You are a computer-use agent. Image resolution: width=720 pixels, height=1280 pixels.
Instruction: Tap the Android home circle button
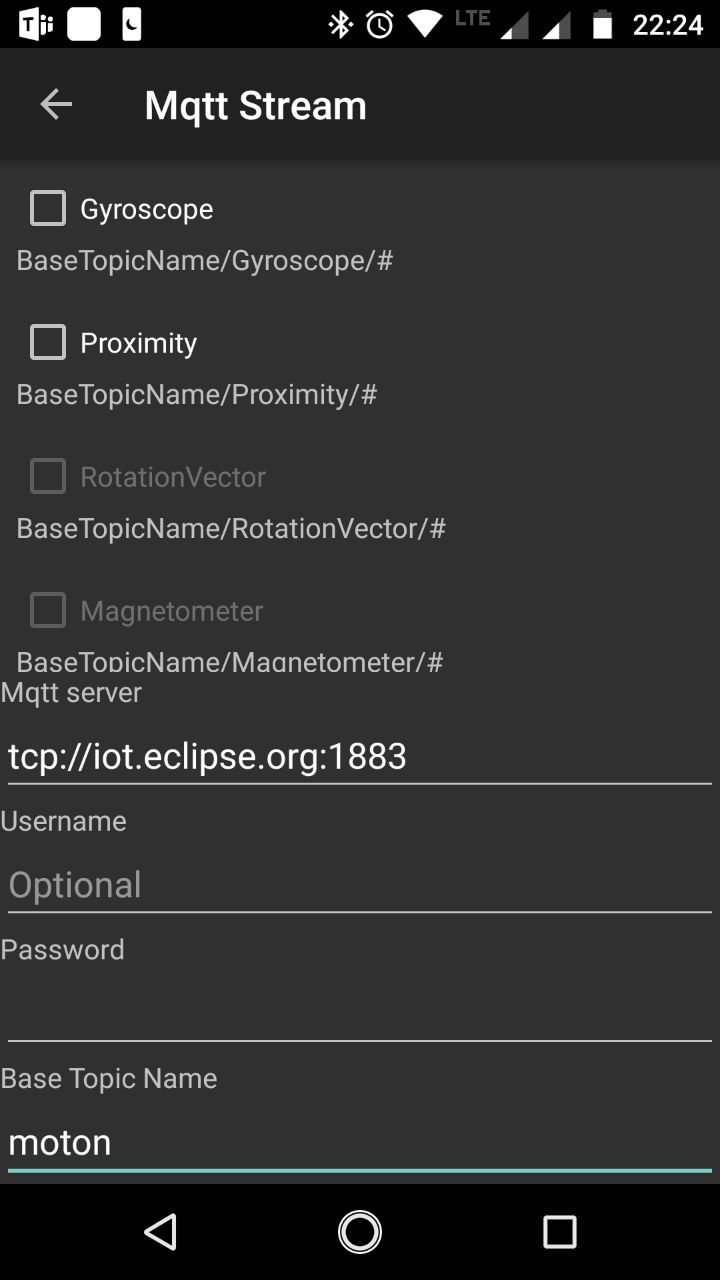360,1232
